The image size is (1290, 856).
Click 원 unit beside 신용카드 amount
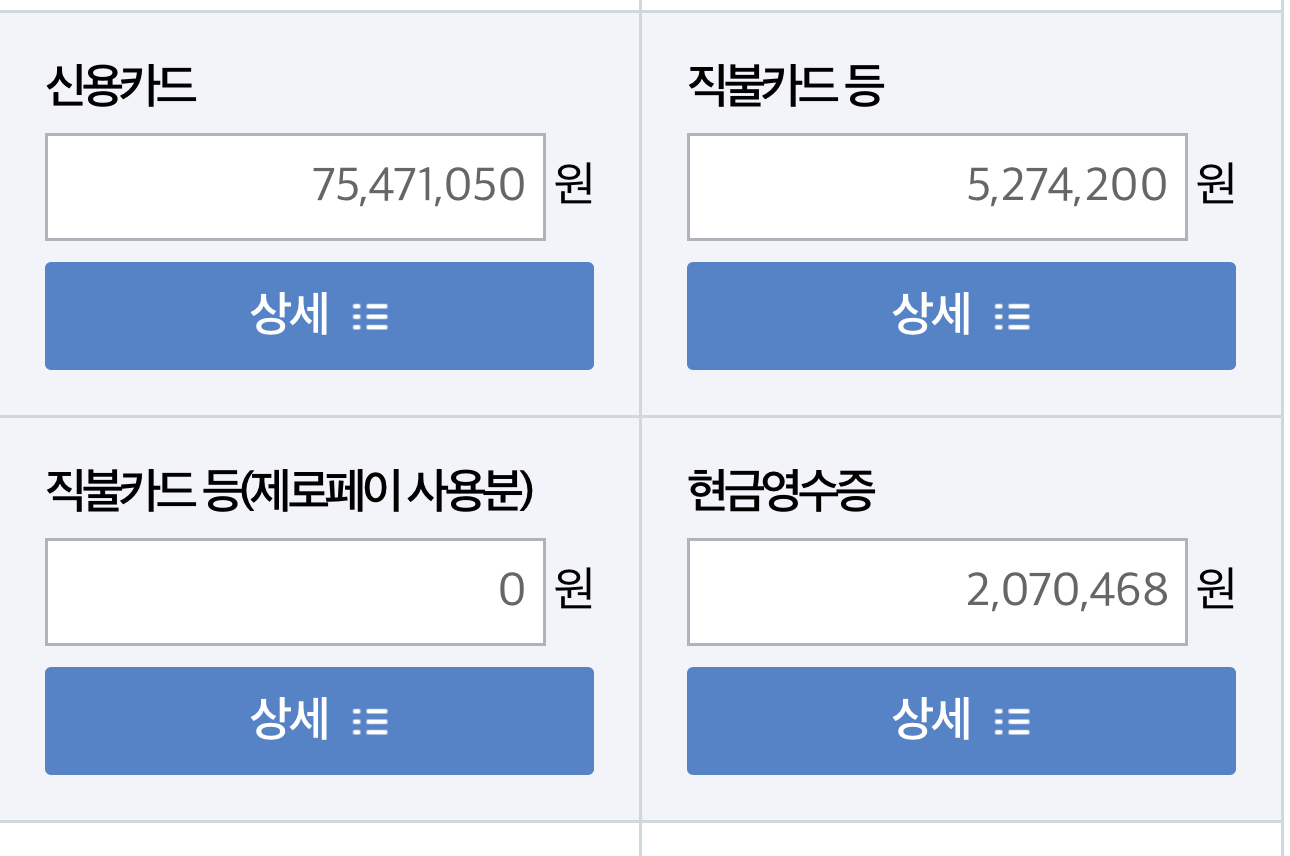click(x=574, y=186)
